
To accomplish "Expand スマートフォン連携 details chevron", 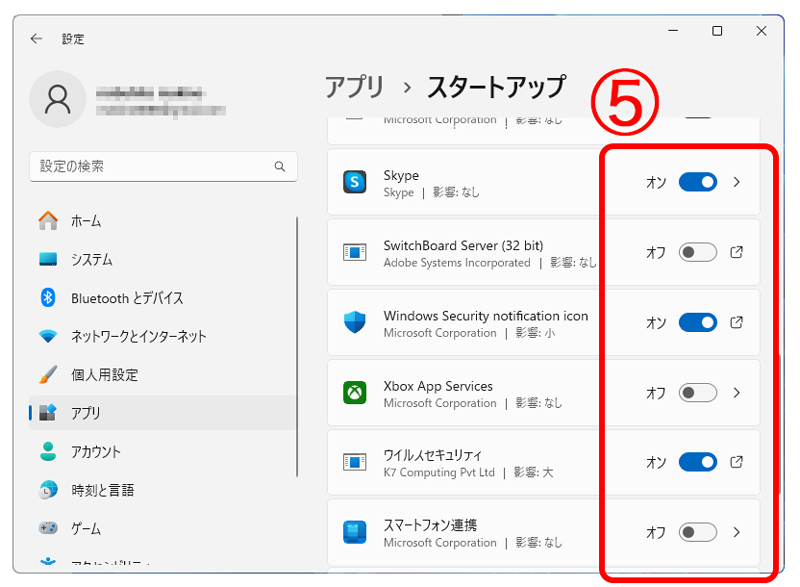I will pyautogui.click(x=737, y=532).
